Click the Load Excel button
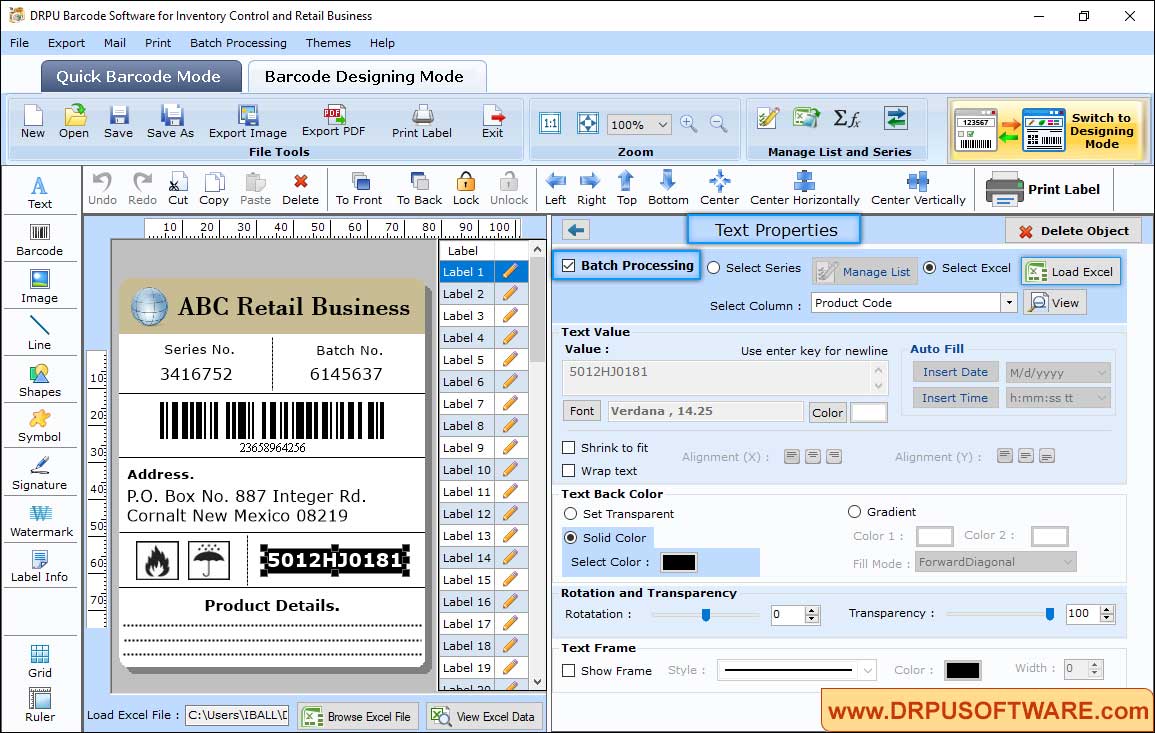 tap(1071, 272)
